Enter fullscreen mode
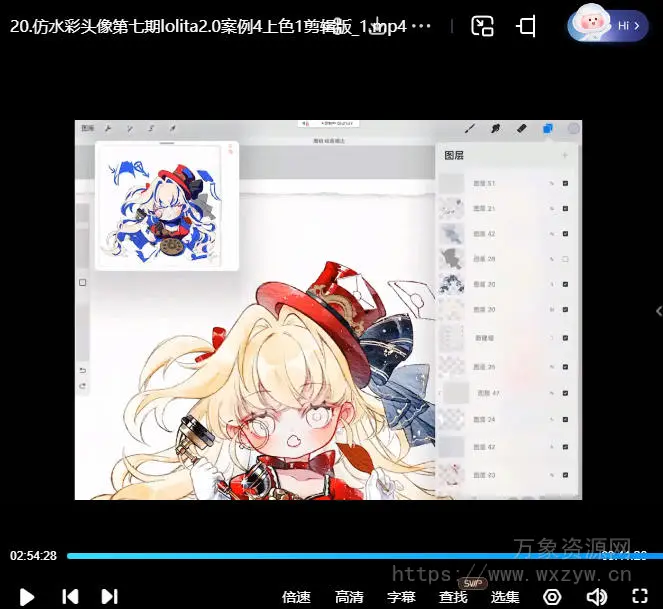Viewport: 663px width, 609px height. (640, 597)
